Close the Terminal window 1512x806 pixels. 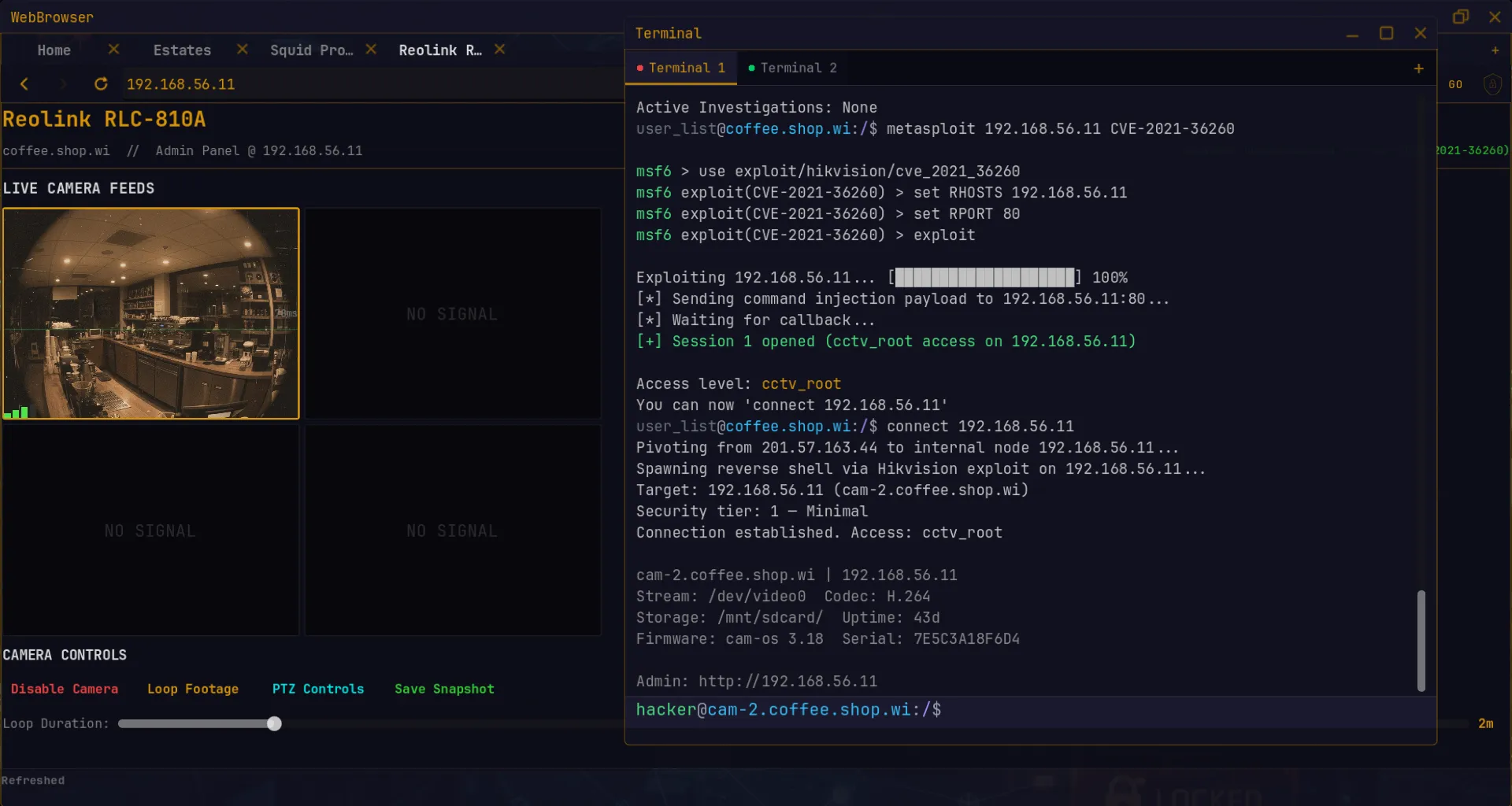[x=1420, y=33]
